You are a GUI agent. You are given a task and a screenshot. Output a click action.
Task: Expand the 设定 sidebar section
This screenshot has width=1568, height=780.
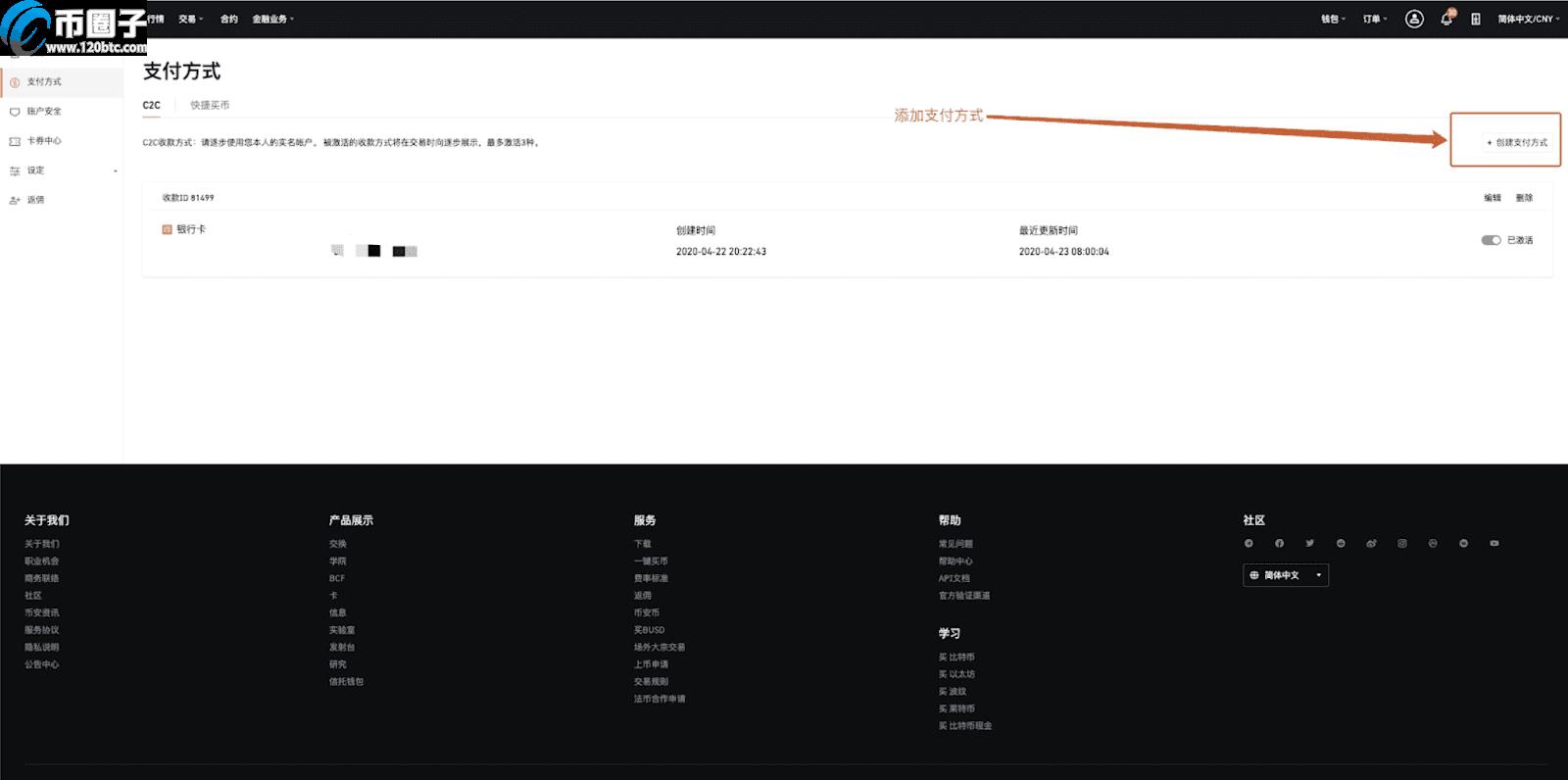[62, 171]
